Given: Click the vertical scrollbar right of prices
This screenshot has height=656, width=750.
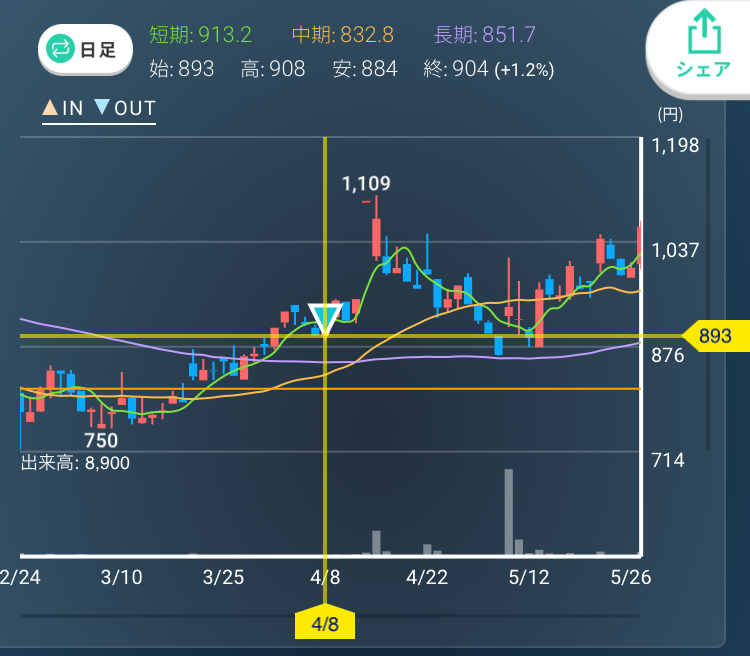Looking at the screenshot, I should [x=707, y=295].
